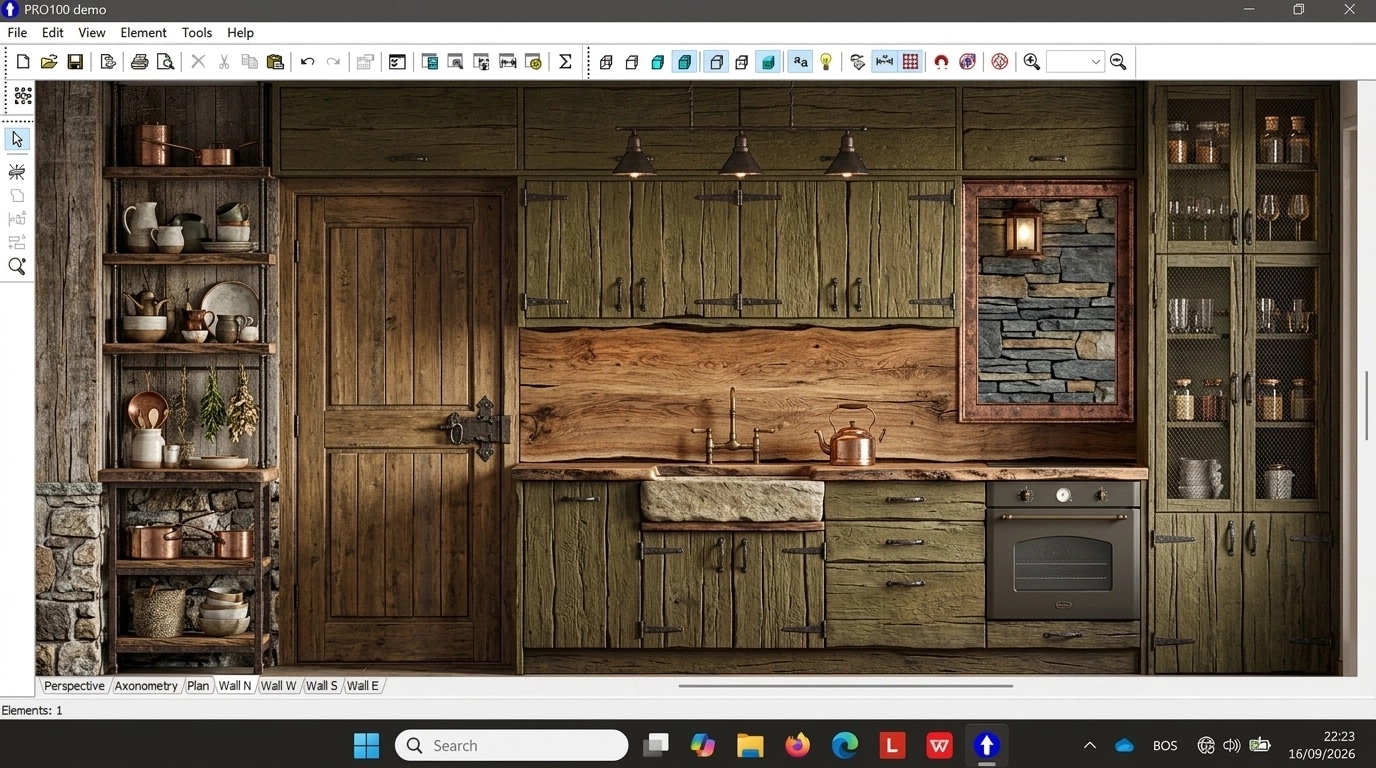Switch to the Axonometry tab

tap(146, 686)
